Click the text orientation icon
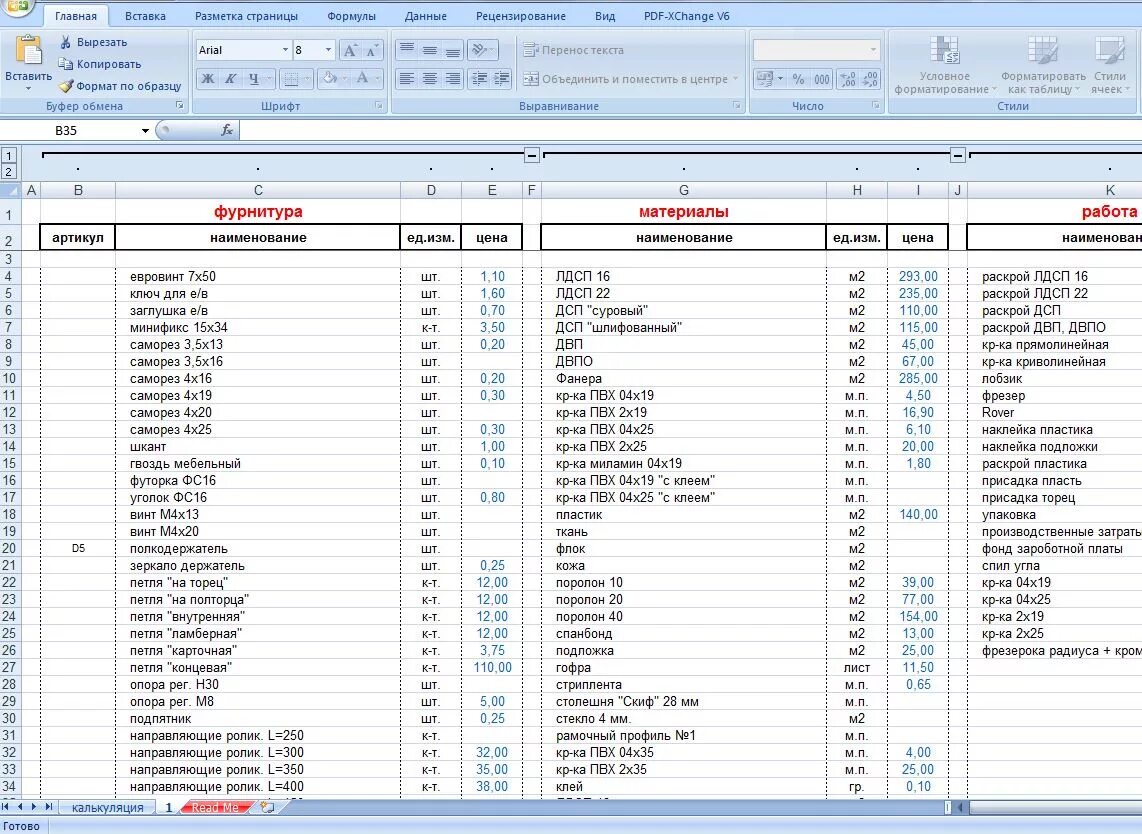The height and width of the screenshot is (834, 1142). click(x=479, y=50)
